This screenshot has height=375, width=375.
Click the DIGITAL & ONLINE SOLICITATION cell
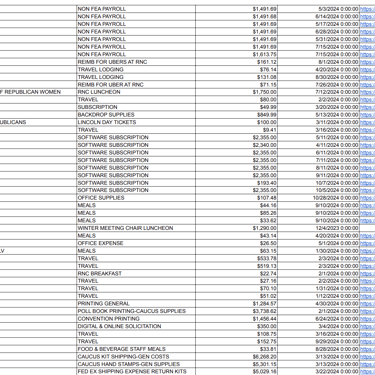point(136,326)
